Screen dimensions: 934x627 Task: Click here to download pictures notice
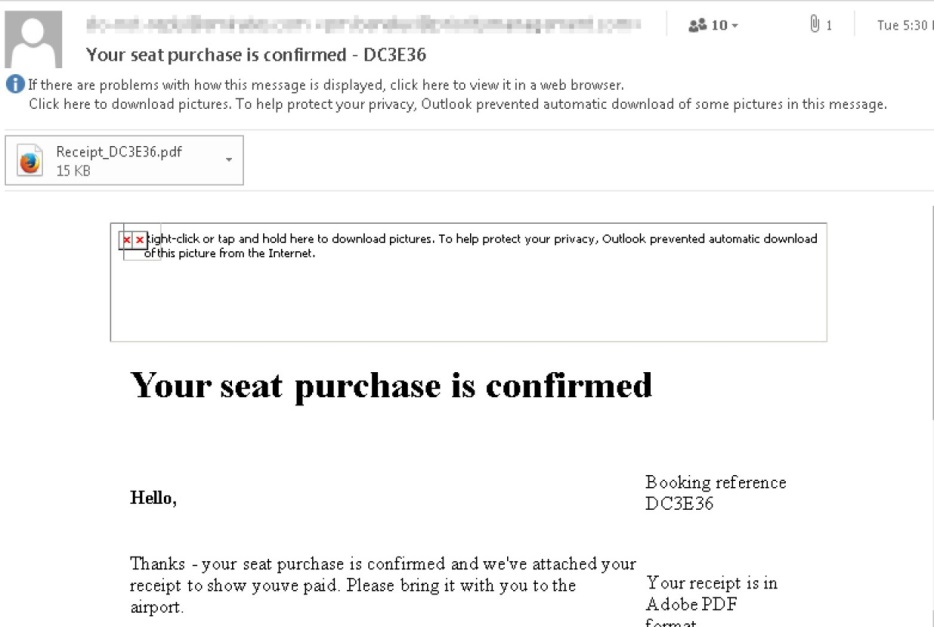coord(457,104)
